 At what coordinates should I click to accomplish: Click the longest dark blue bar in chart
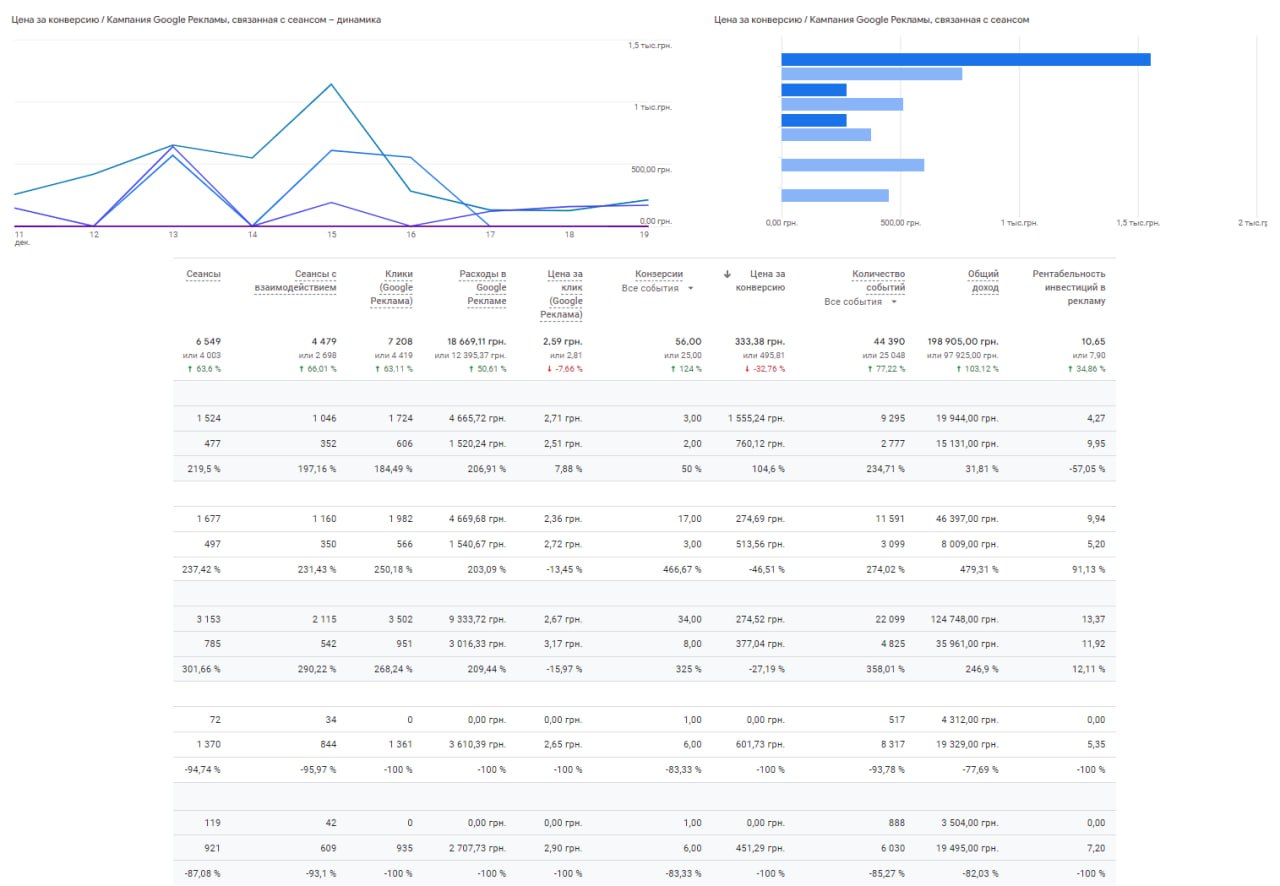click(965, 59)
